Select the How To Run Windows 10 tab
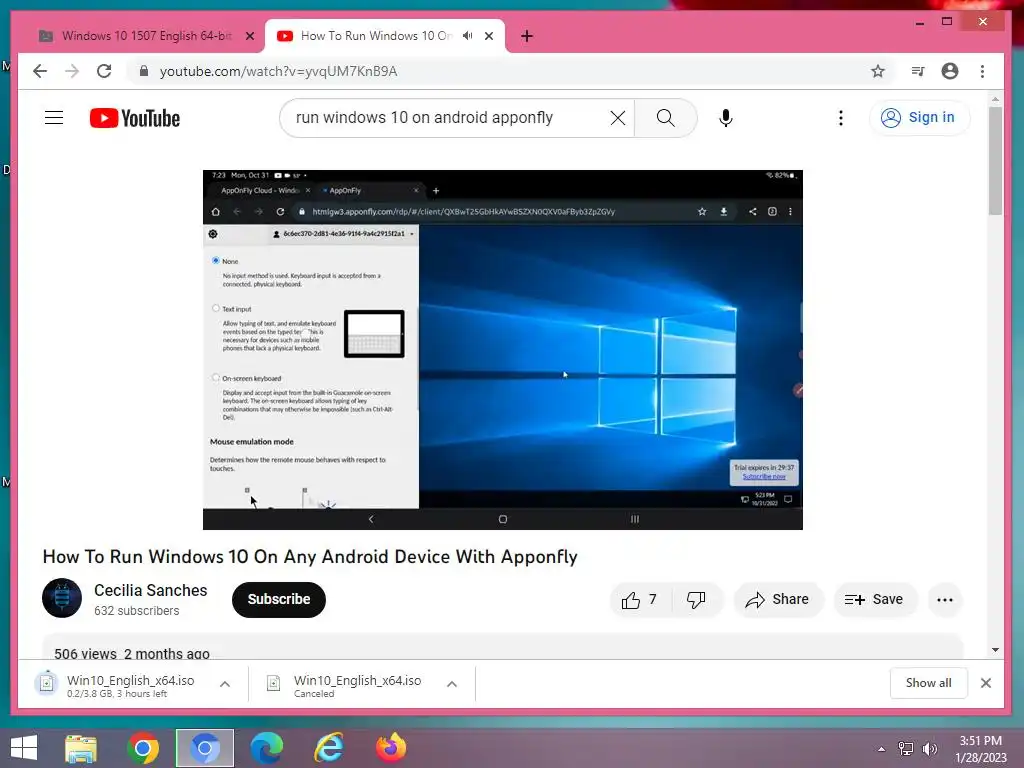1024x768 pixels. (376, 36)
